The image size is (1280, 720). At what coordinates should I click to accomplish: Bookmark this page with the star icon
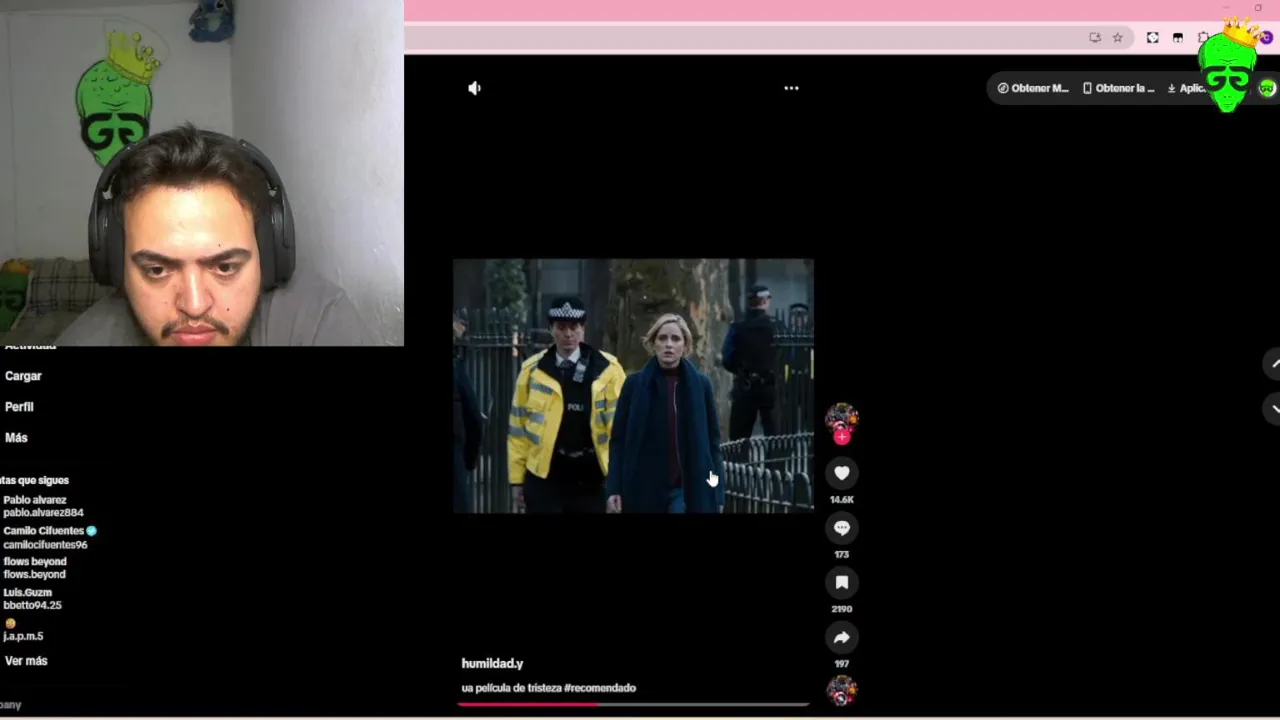pyautogui.click(x=1118, y=38)
